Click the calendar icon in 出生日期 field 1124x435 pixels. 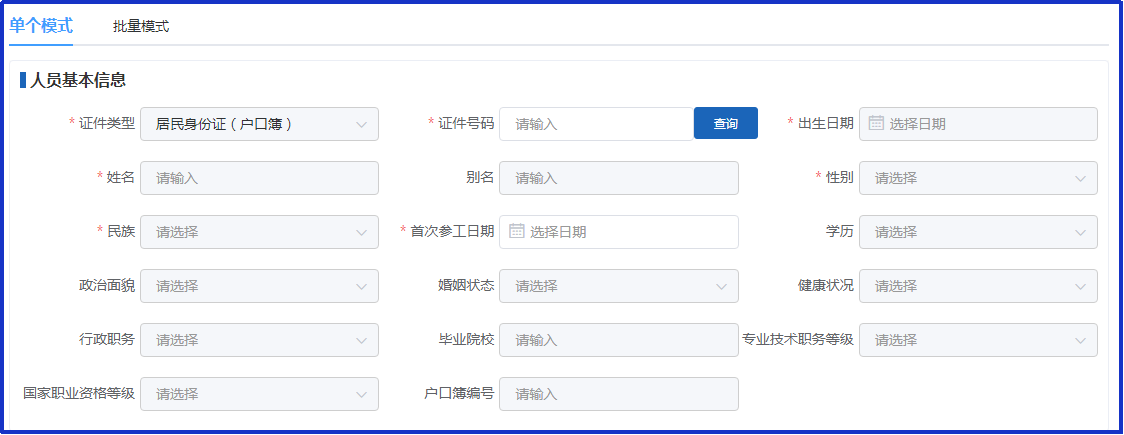(876, 123)
